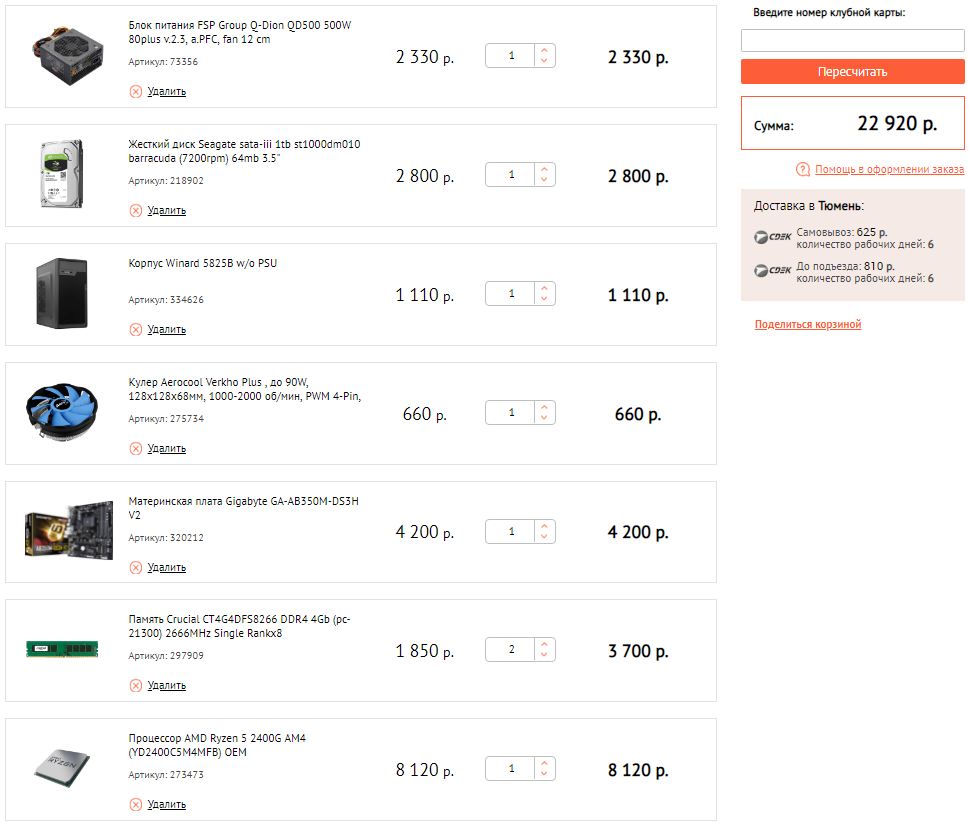Click the remove icon for FSP power supply

coord(135,91)
